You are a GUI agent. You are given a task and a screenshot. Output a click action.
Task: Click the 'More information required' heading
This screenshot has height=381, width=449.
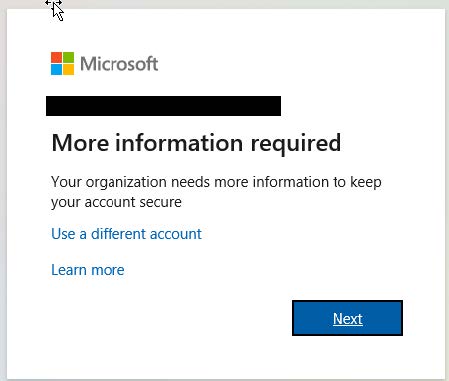(196, 144)
